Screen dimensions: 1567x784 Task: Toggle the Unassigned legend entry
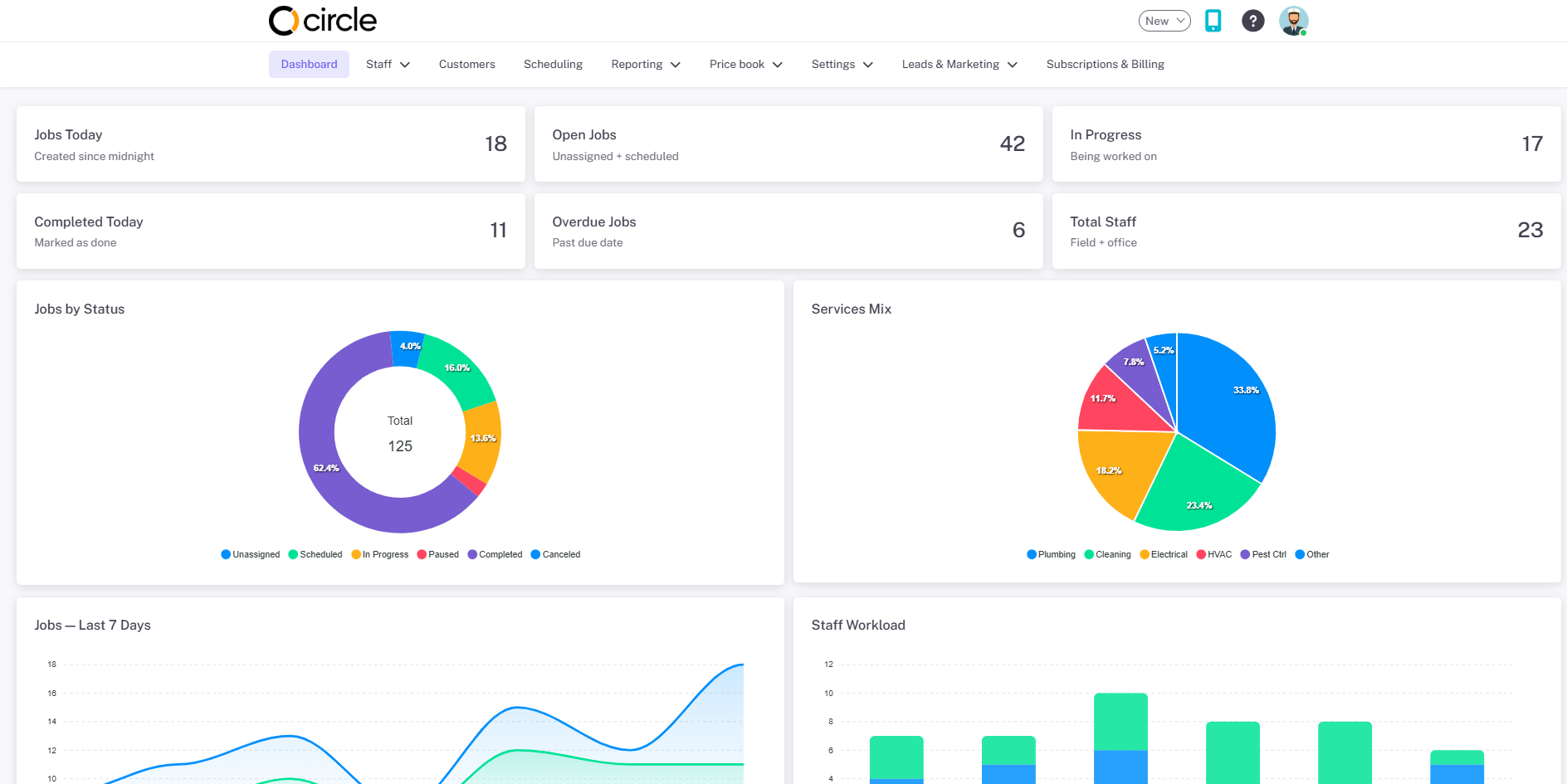(251, 554)
